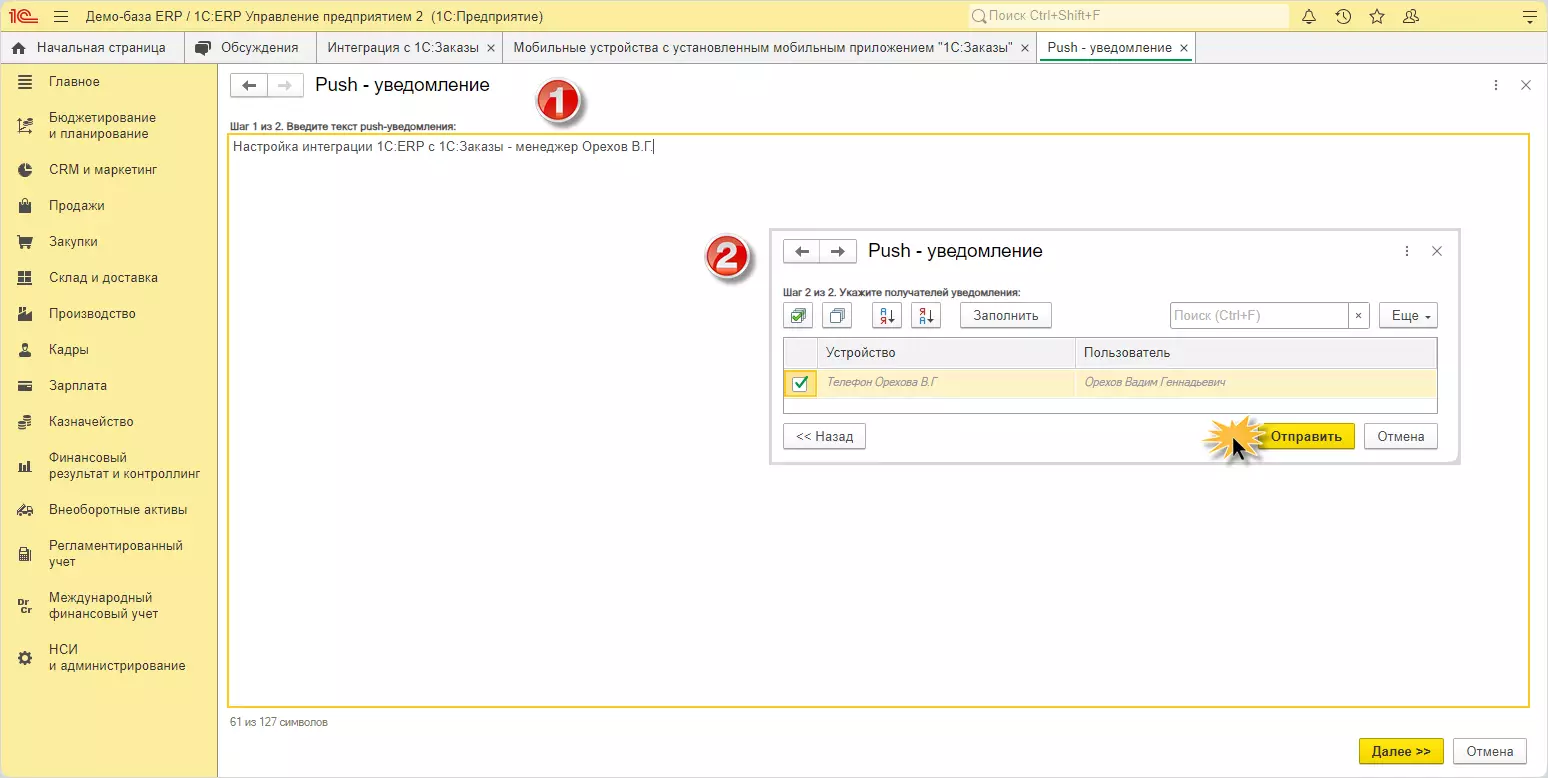Focus the global search field Поиск Ctrl+Shift+F
The height and width of the screenshot is (778, 1548).
1129,17
